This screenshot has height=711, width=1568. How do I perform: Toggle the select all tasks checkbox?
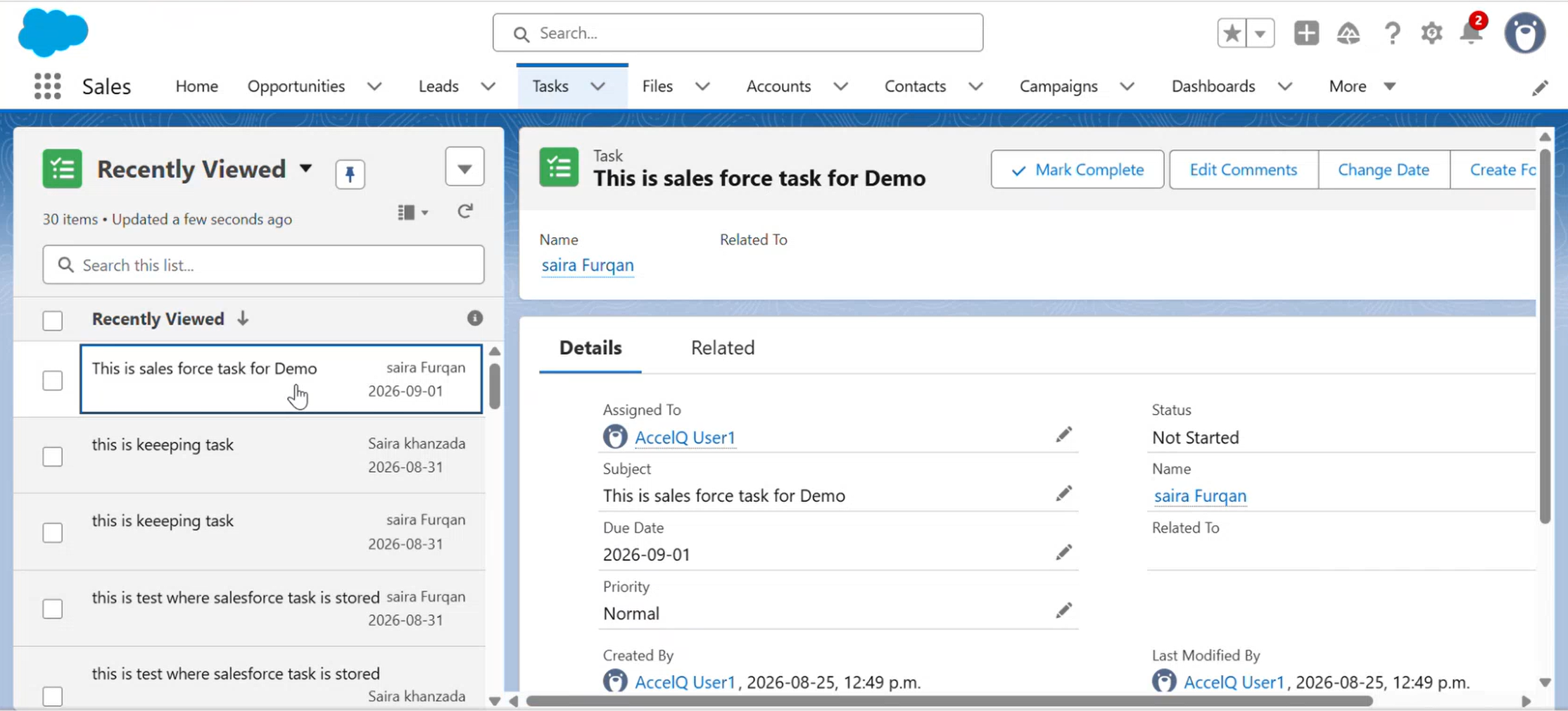coord(53,320)
